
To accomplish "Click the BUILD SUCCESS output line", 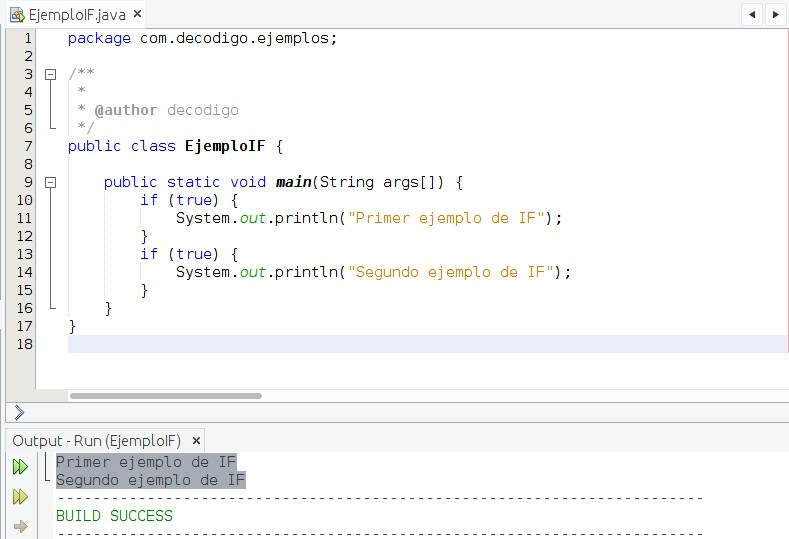I will [114, 516].
